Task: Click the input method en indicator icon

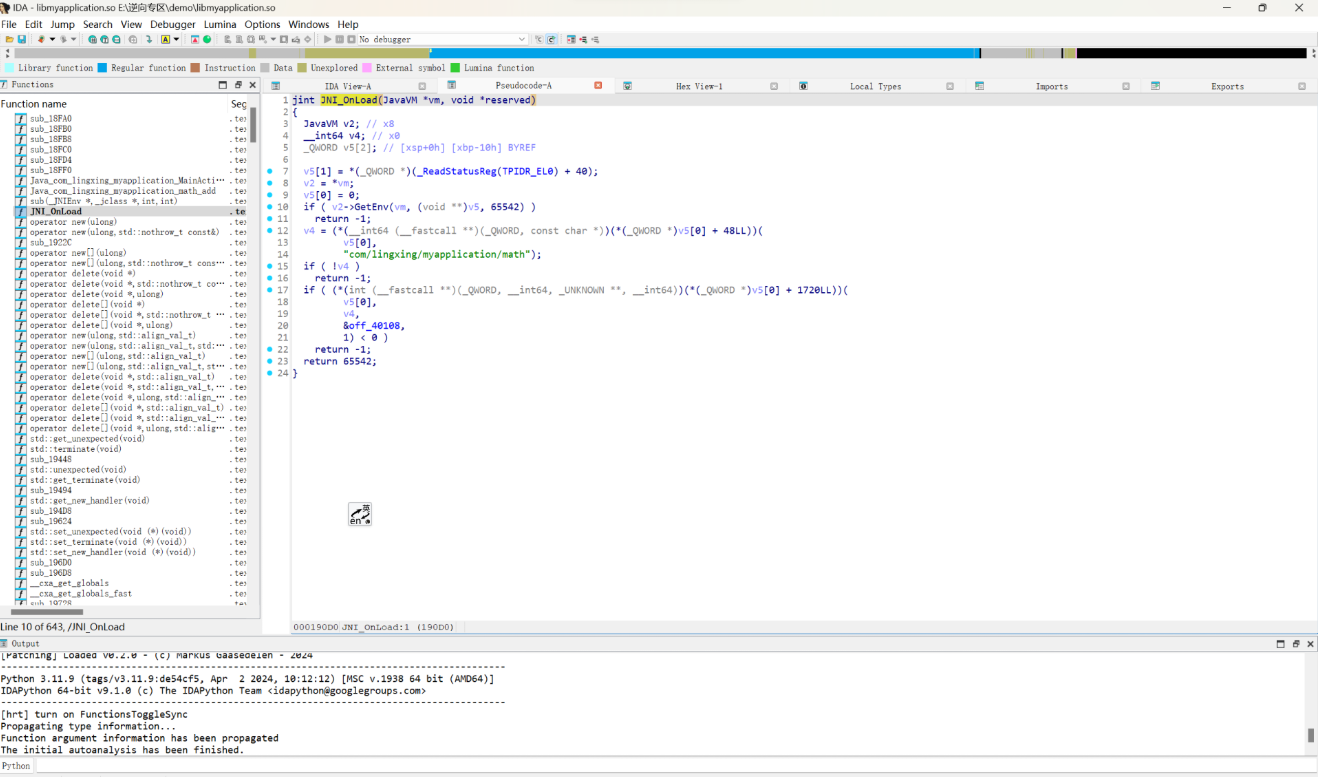Action: pyautogui.click(x=360, y=514)
